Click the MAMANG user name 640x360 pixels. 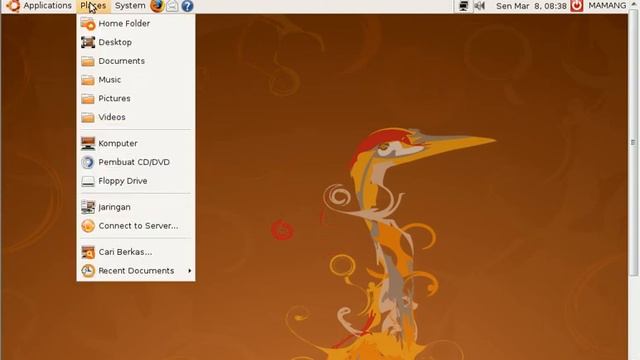(607, 6)
